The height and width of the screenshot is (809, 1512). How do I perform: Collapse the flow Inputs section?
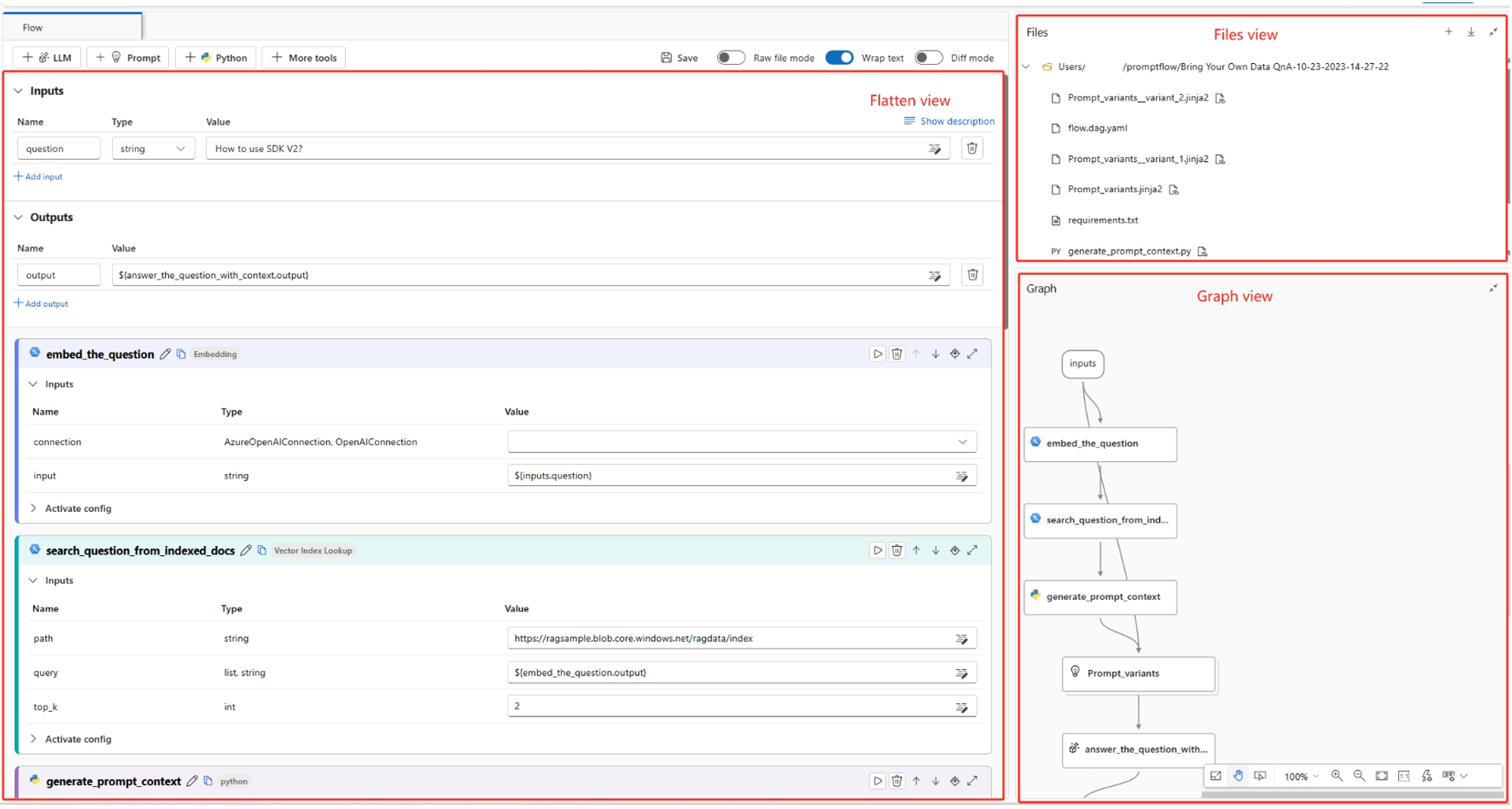tap(18, 91)
